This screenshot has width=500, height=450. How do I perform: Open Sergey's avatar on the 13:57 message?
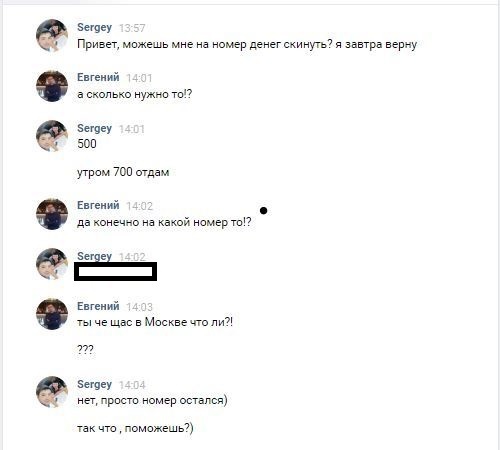52,35
